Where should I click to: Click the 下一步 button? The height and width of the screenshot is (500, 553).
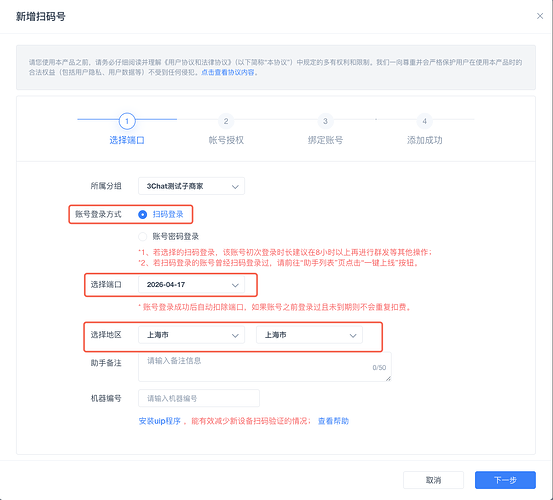coord(505,480)
